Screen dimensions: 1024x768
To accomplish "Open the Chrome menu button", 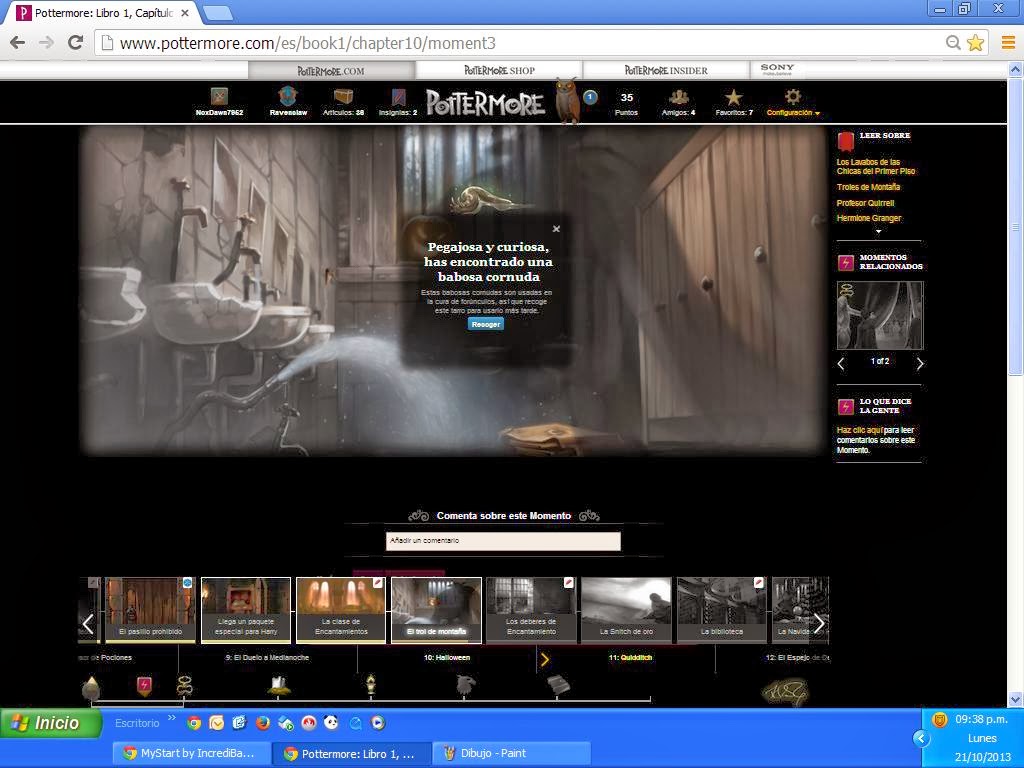I will point(1008,43).
